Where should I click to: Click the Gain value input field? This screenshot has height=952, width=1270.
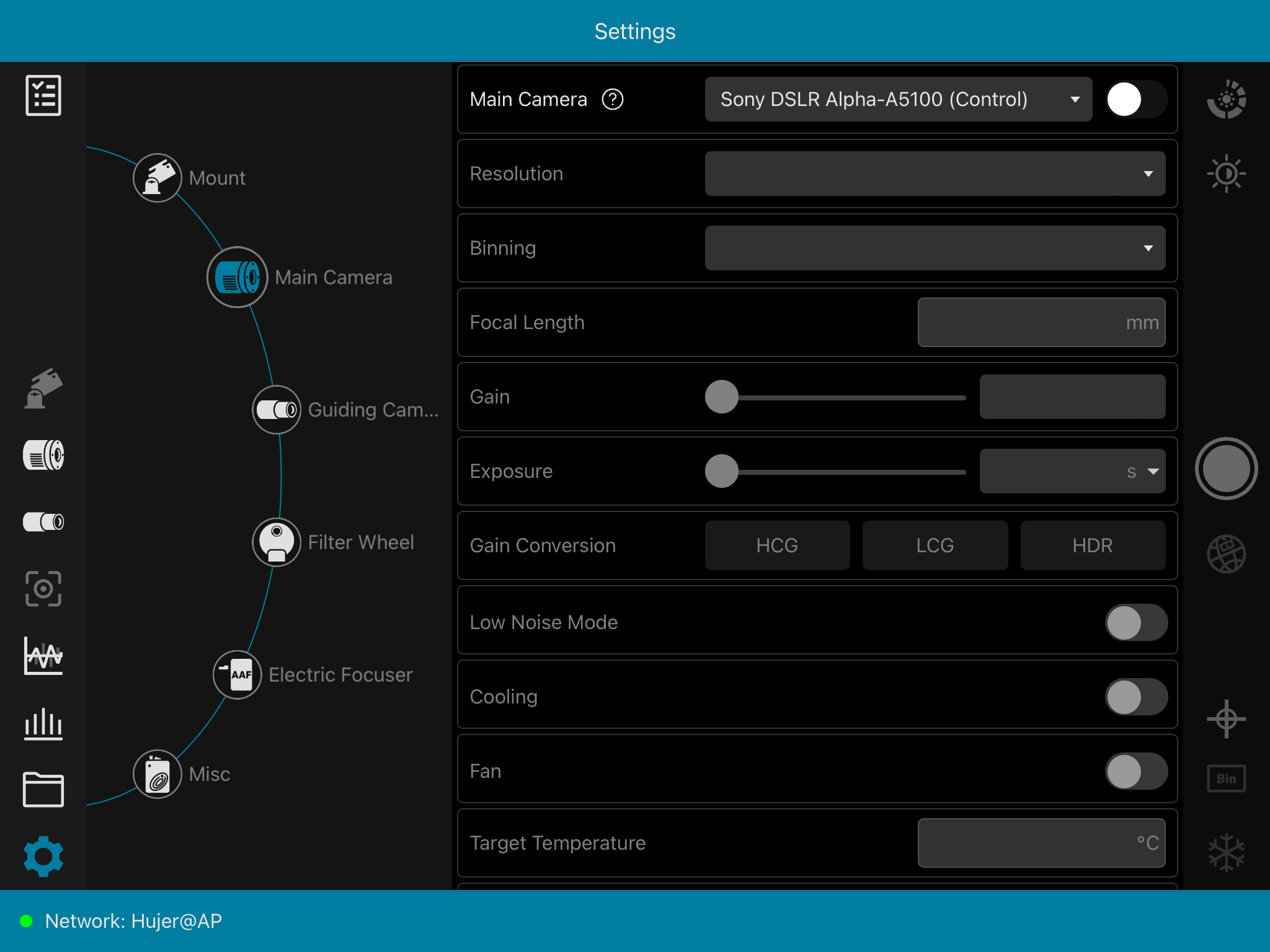(1073, 397)
